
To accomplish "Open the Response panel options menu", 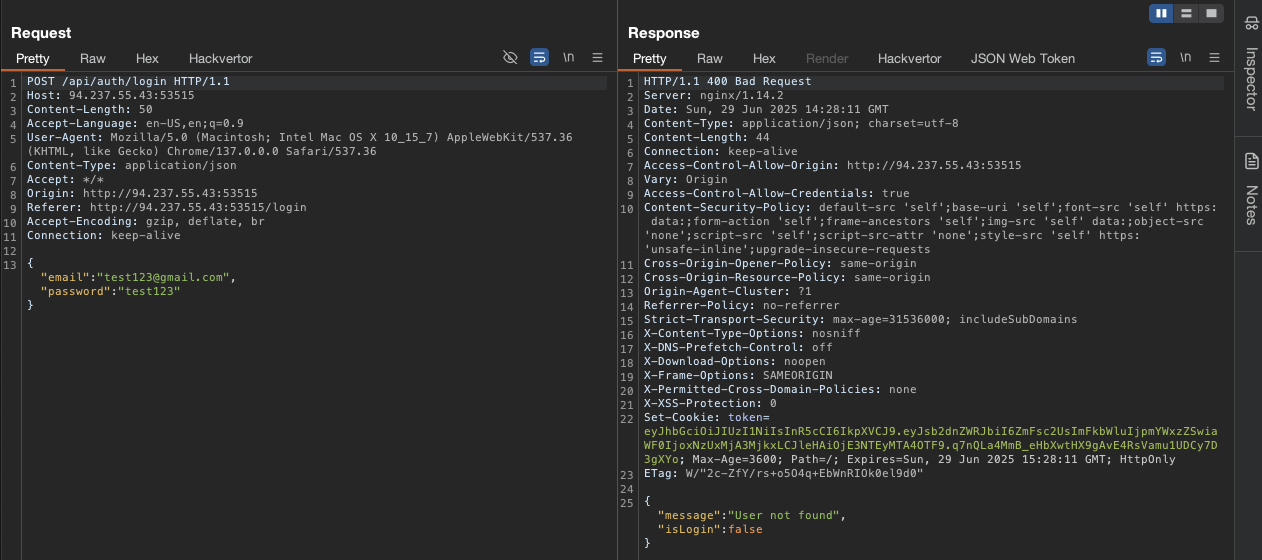I will [x=1215, y=58].
